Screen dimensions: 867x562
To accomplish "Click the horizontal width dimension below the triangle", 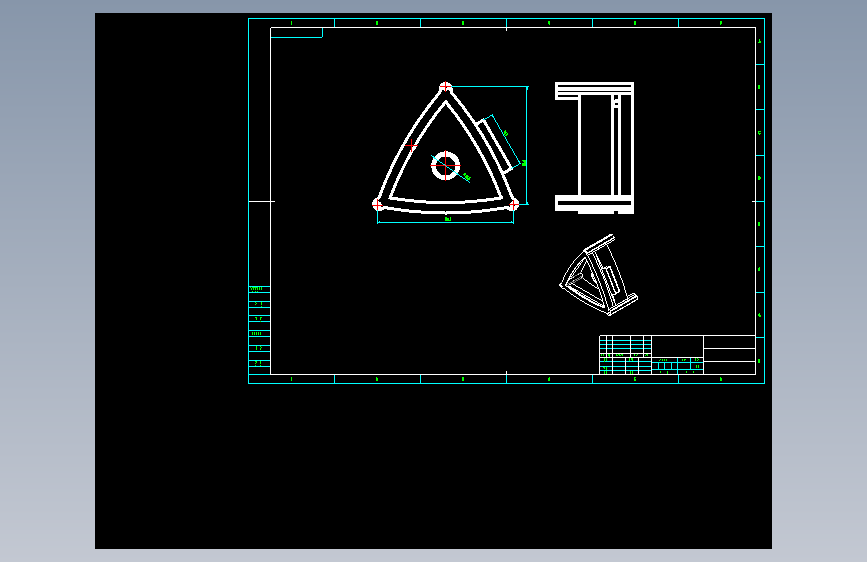I will 446,222.
